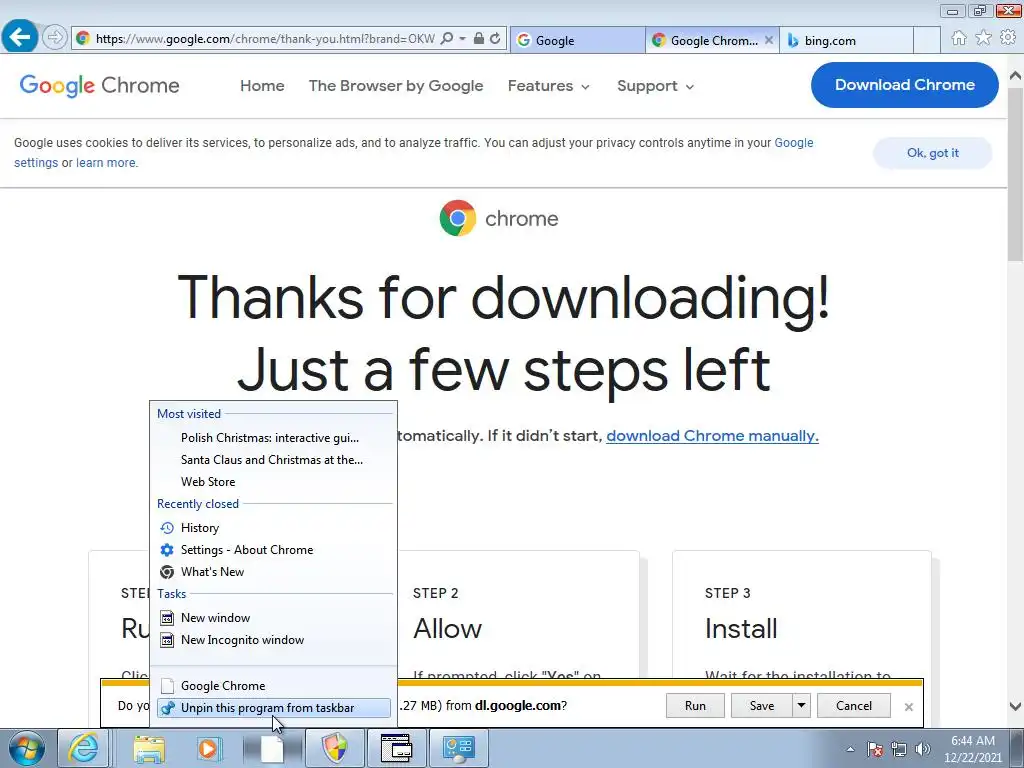Expand the Features dropdown menu
Image resolution: width=1024 pixels, height=768 pixels.
point(549,86)
